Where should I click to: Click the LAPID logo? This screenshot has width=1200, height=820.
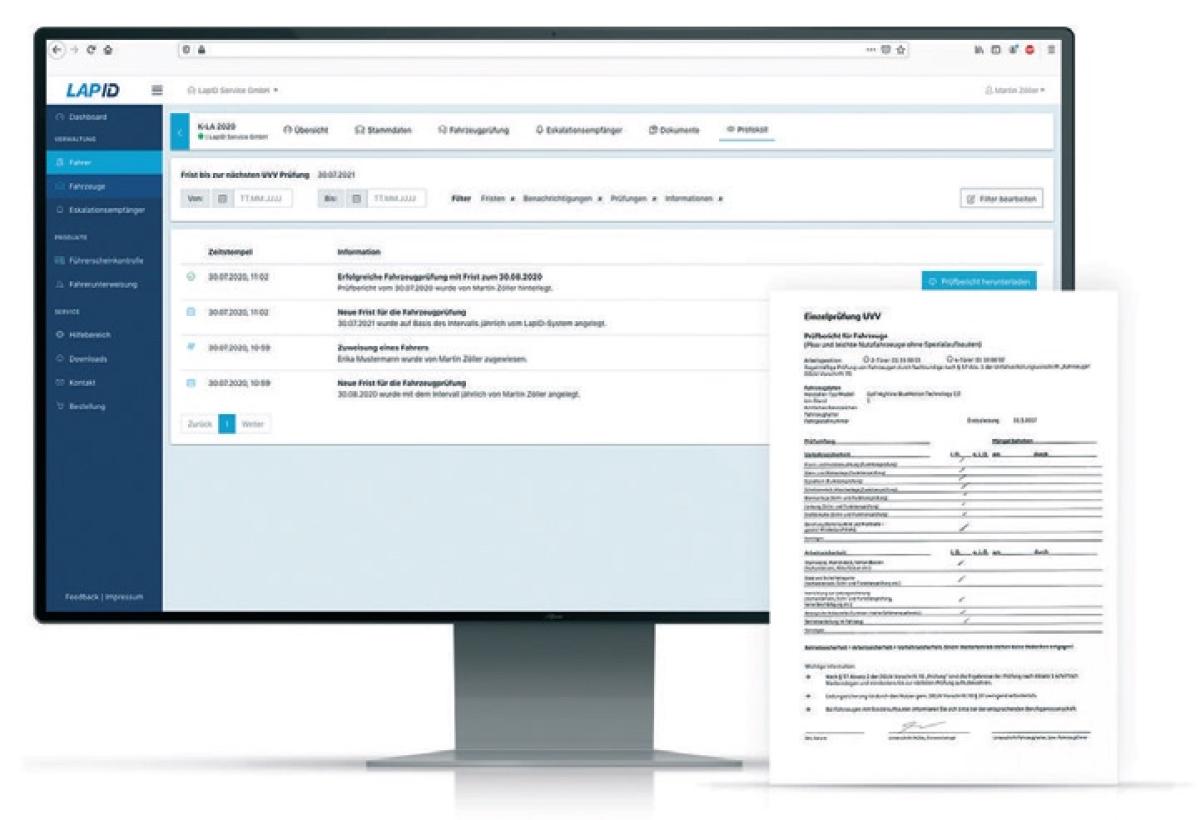pyautogui.click(x=91, y=90)
